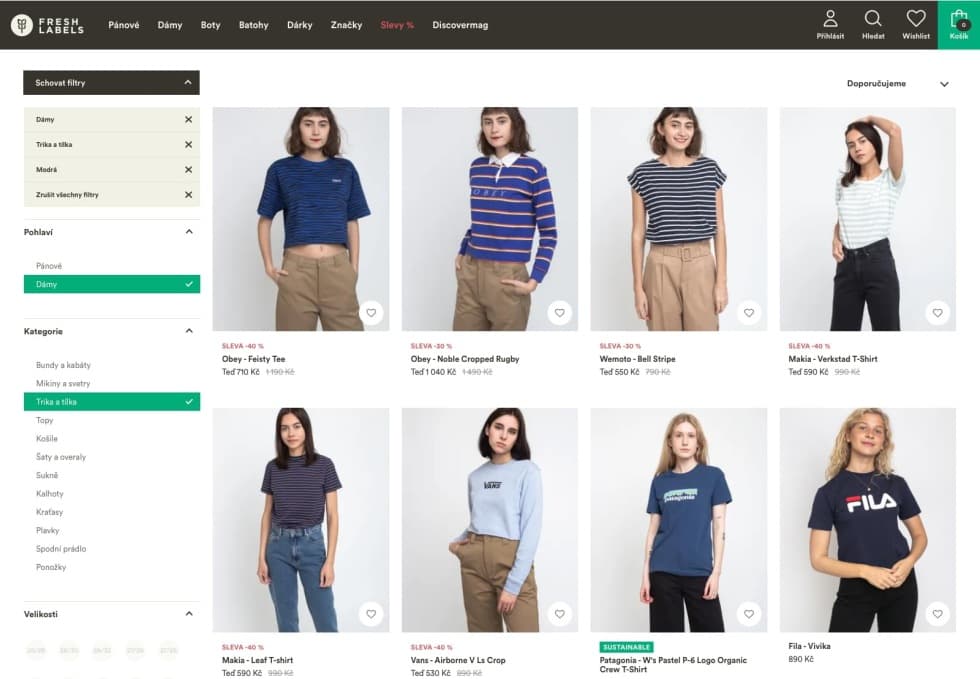Select Kraťasy category filter
The image size is (980, 679).
click(49, 512)
